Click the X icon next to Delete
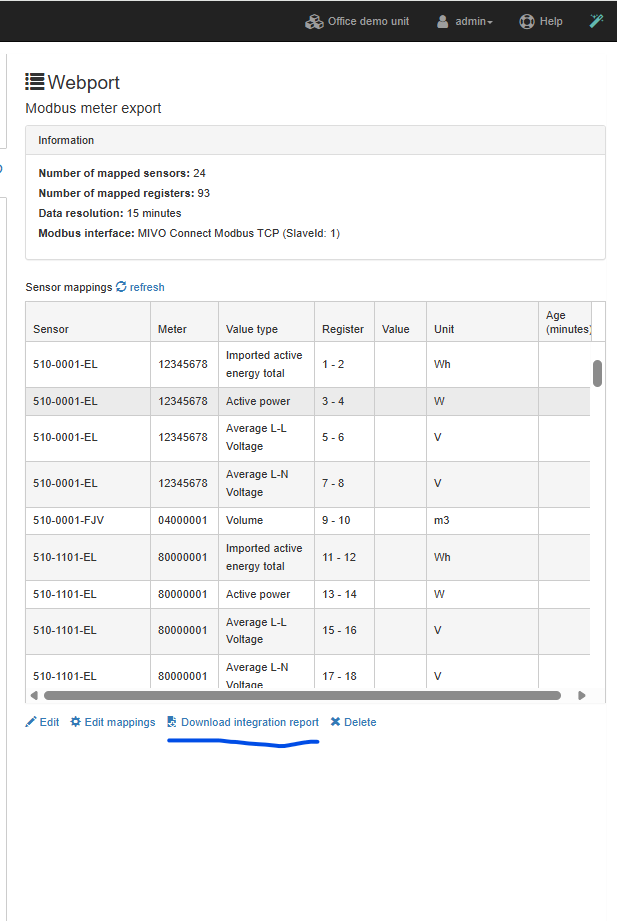This screenshot has height=921, width=617. [x=335, y=722]
